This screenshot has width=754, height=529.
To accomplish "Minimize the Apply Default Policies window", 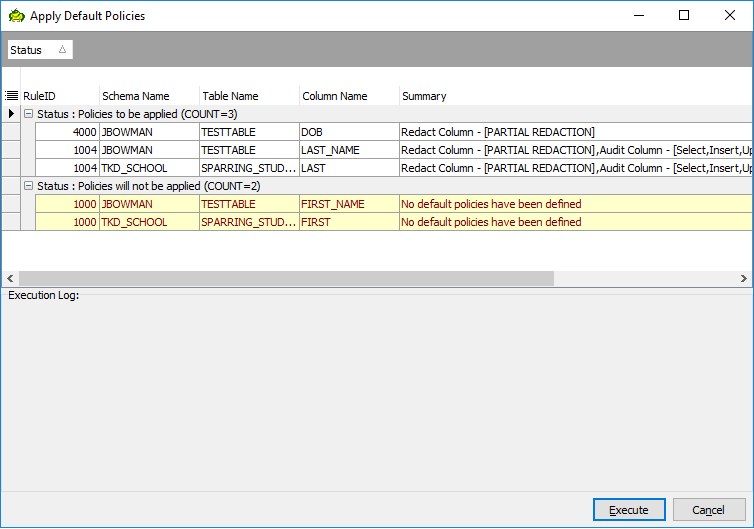I will (x=639, y=15).
